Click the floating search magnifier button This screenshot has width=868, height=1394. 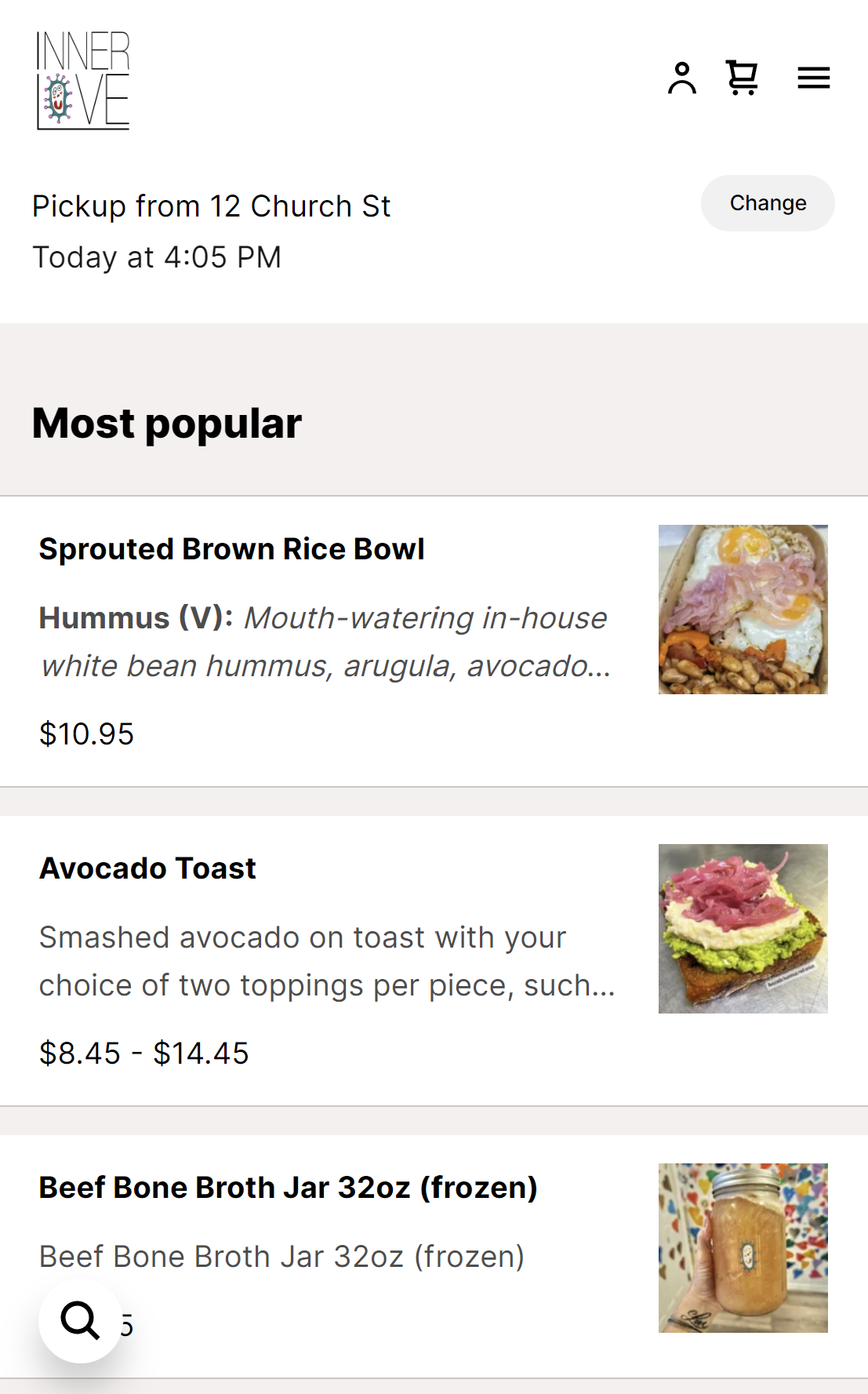(x=81, y=1321)
